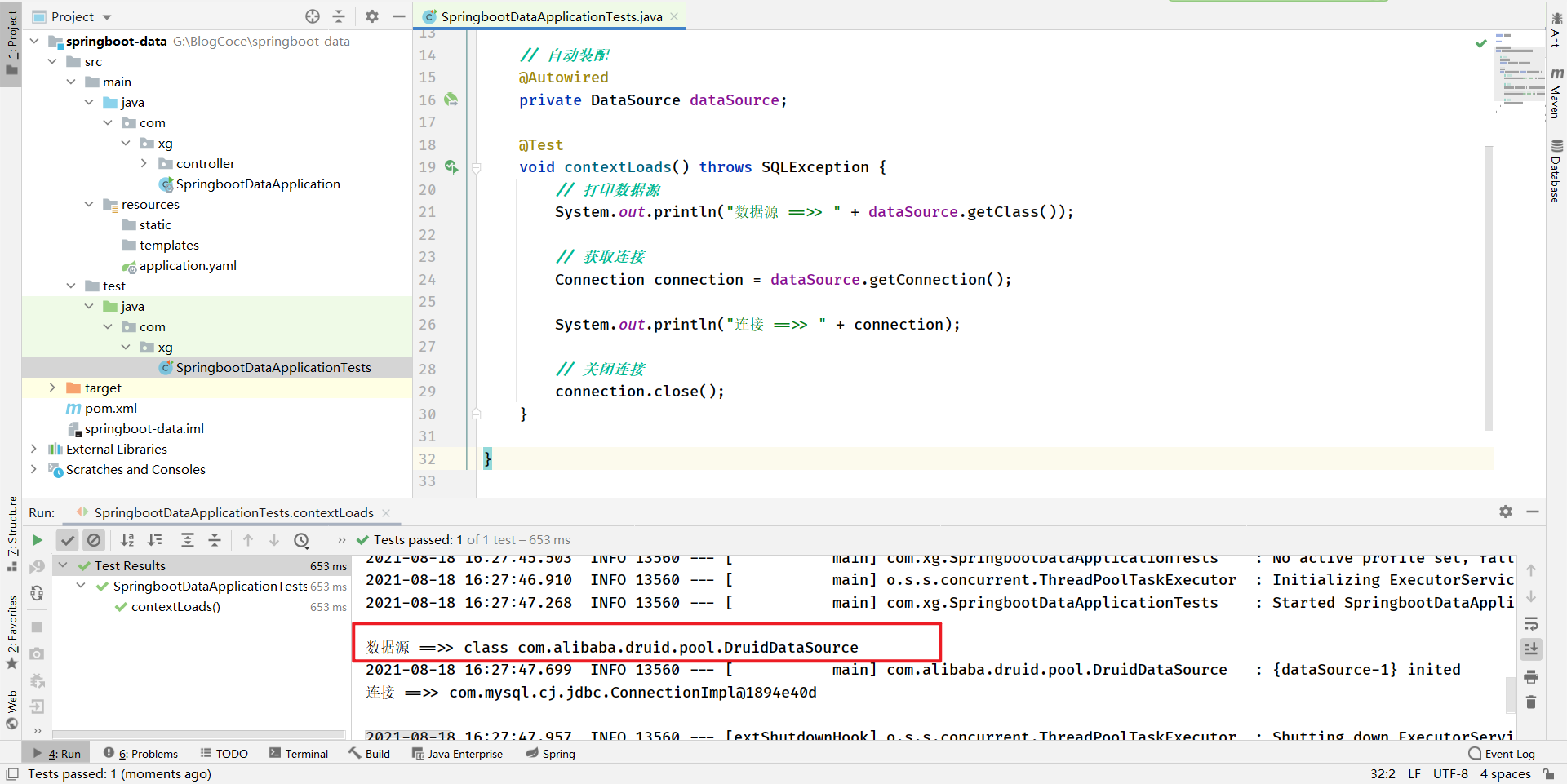Expand the target folder

click(x=52, y=388)
